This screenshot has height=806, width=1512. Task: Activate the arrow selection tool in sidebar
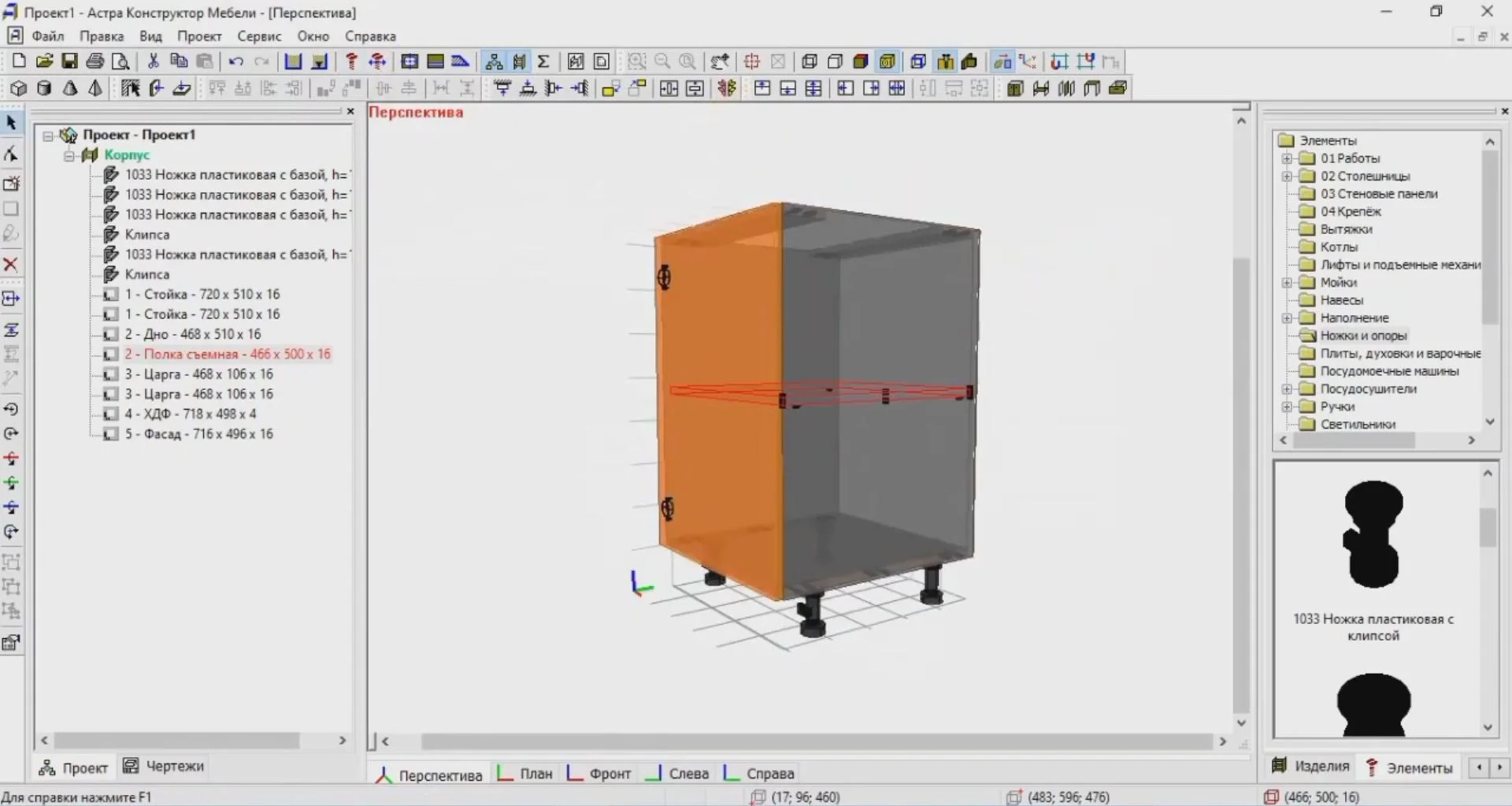11,123
